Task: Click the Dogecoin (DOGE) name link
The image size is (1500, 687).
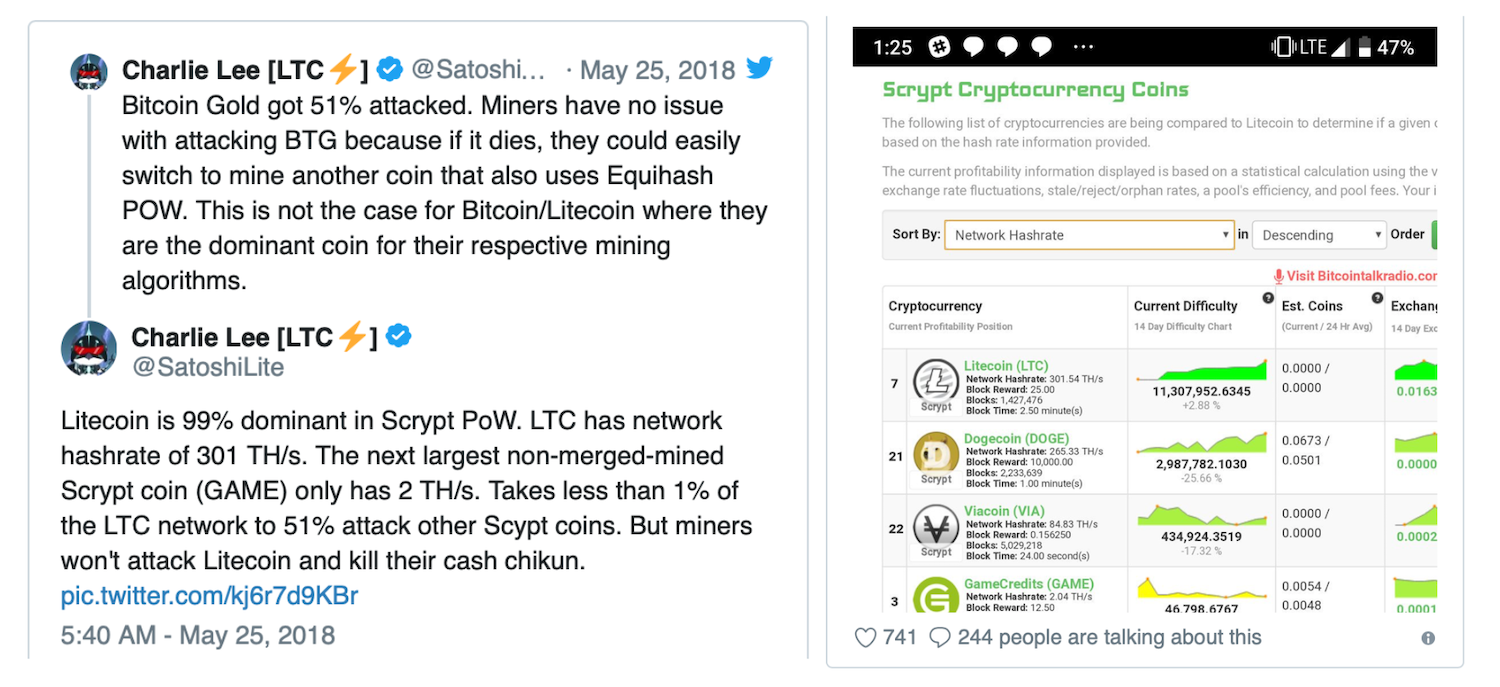Action: tap(1016, 439)
